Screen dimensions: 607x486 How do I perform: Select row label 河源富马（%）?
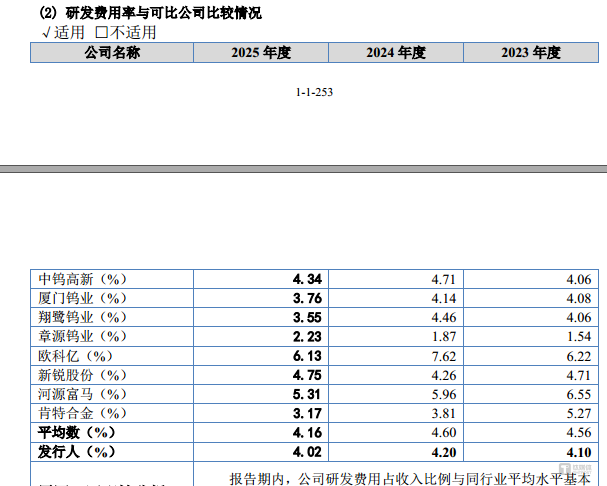click(x=82, y=394)
